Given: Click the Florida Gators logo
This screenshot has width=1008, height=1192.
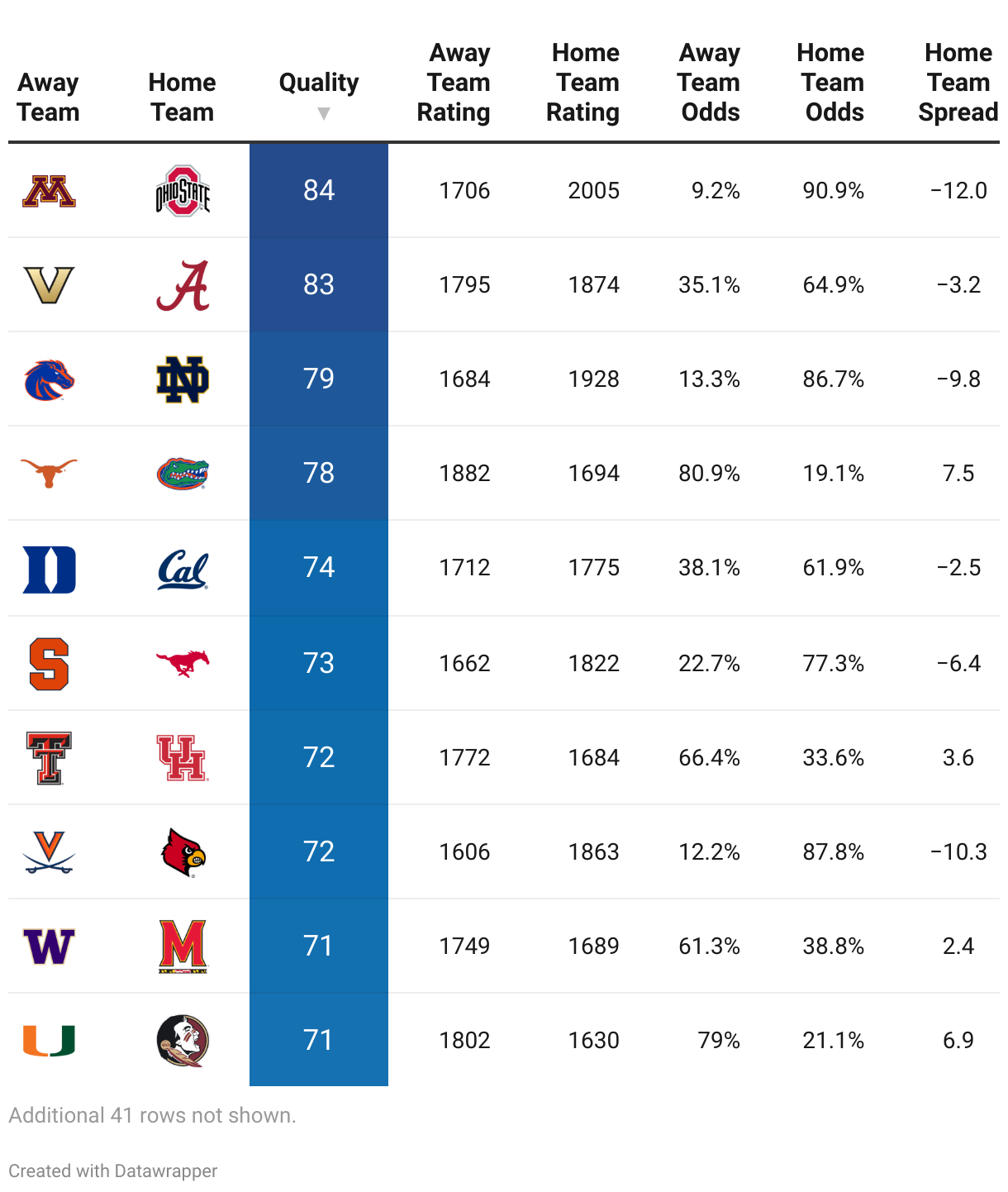Looking at the screenshot, I should pos(183,474).
